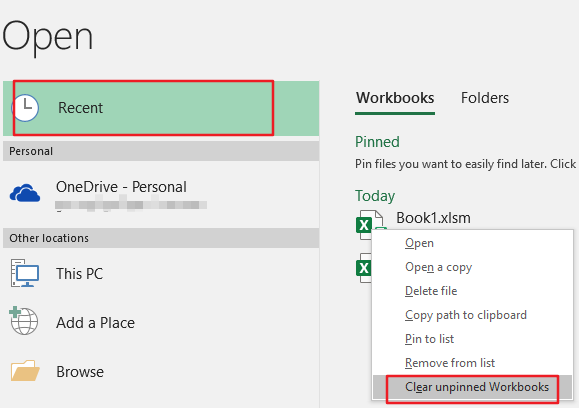Open the Recent location label

[80, 108]
